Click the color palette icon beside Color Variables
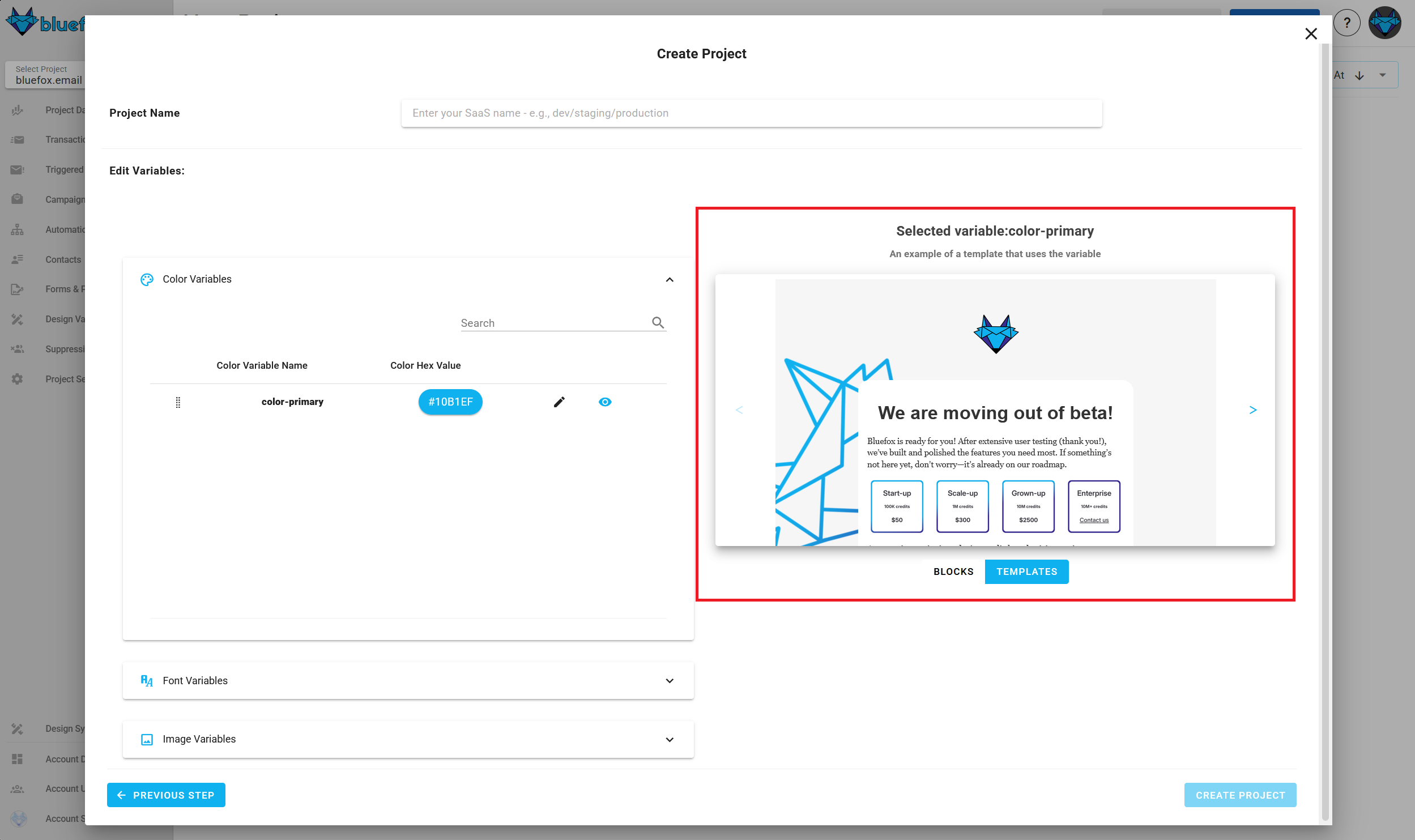This screenshot has height=840, width=1415. tap(147, 279)
